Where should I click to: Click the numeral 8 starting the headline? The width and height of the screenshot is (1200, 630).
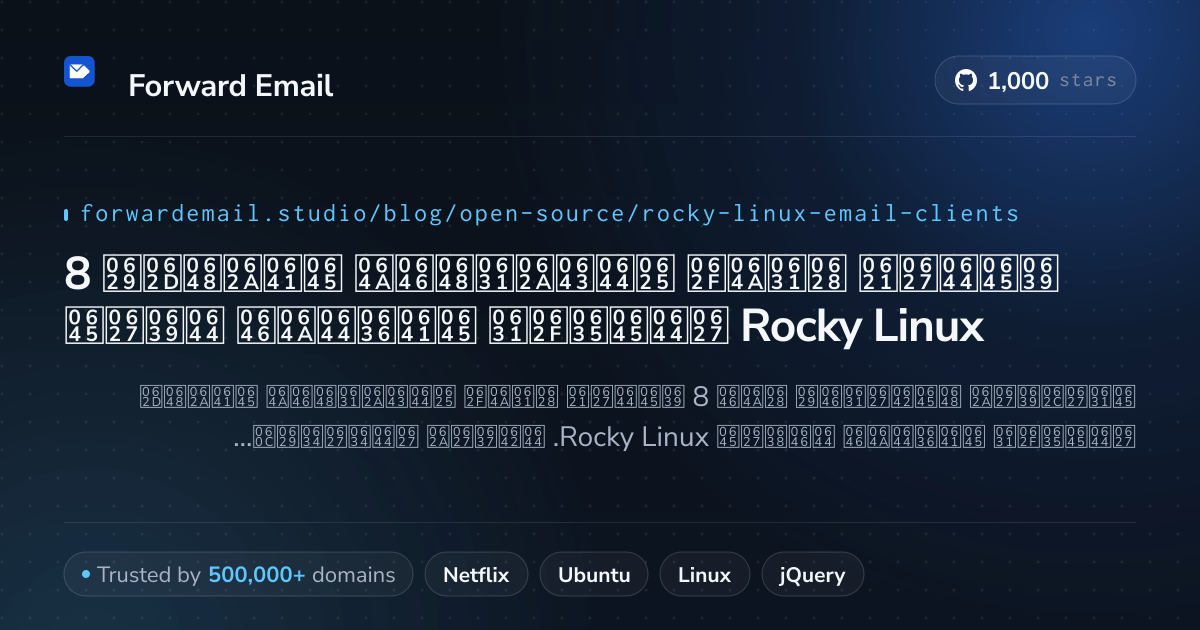78,272
